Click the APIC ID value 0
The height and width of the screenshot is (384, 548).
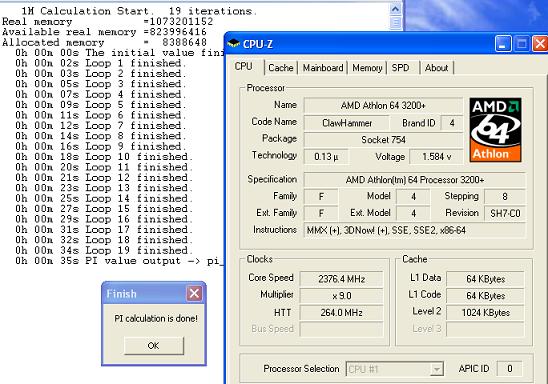tap(510, 369)
